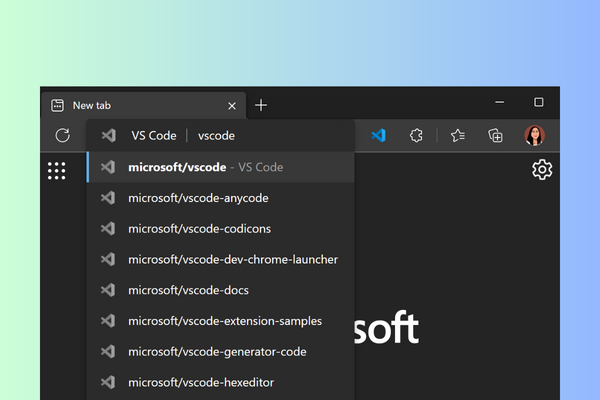Open the Extensions puzzle piece icon
Image resolution: width=600 pixels, height=400 pixels.
point(416,136)
